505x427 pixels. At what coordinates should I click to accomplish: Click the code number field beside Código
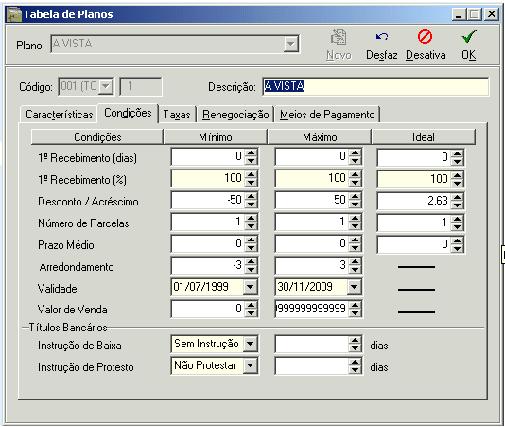click(x=141, y=86)
